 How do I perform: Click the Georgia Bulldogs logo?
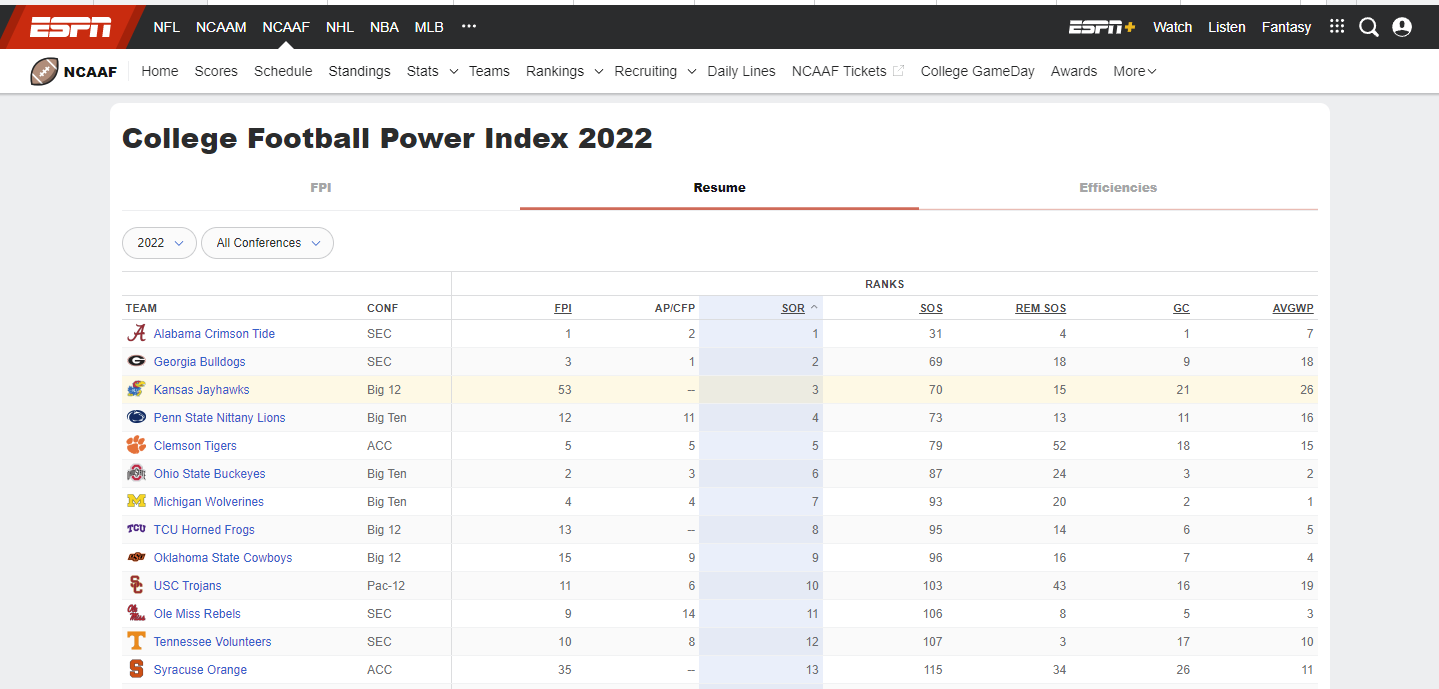(x=136, y=362)
